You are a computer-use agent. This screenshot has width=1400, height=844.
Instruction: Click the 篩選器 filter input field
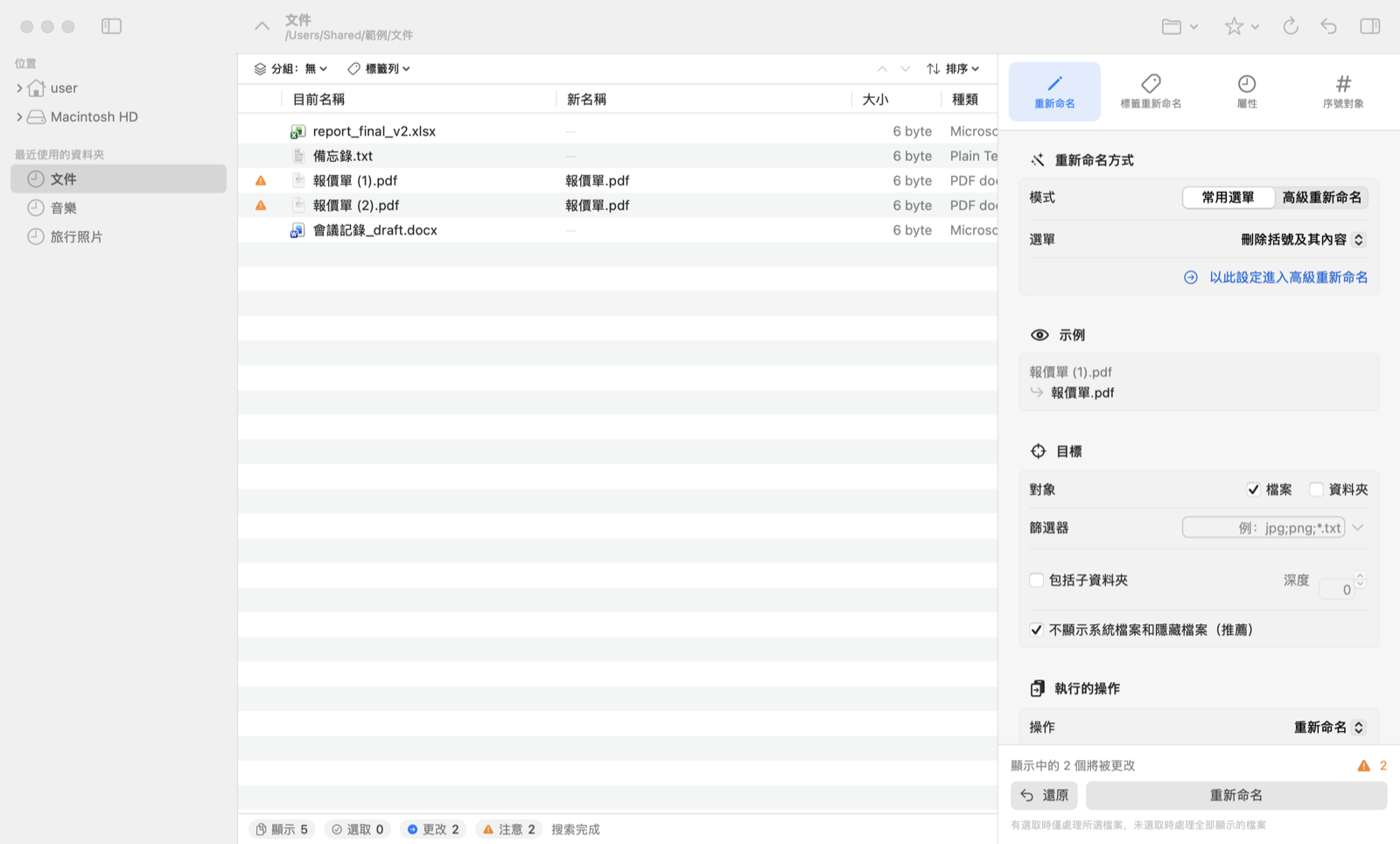(x=1263, y=527)
